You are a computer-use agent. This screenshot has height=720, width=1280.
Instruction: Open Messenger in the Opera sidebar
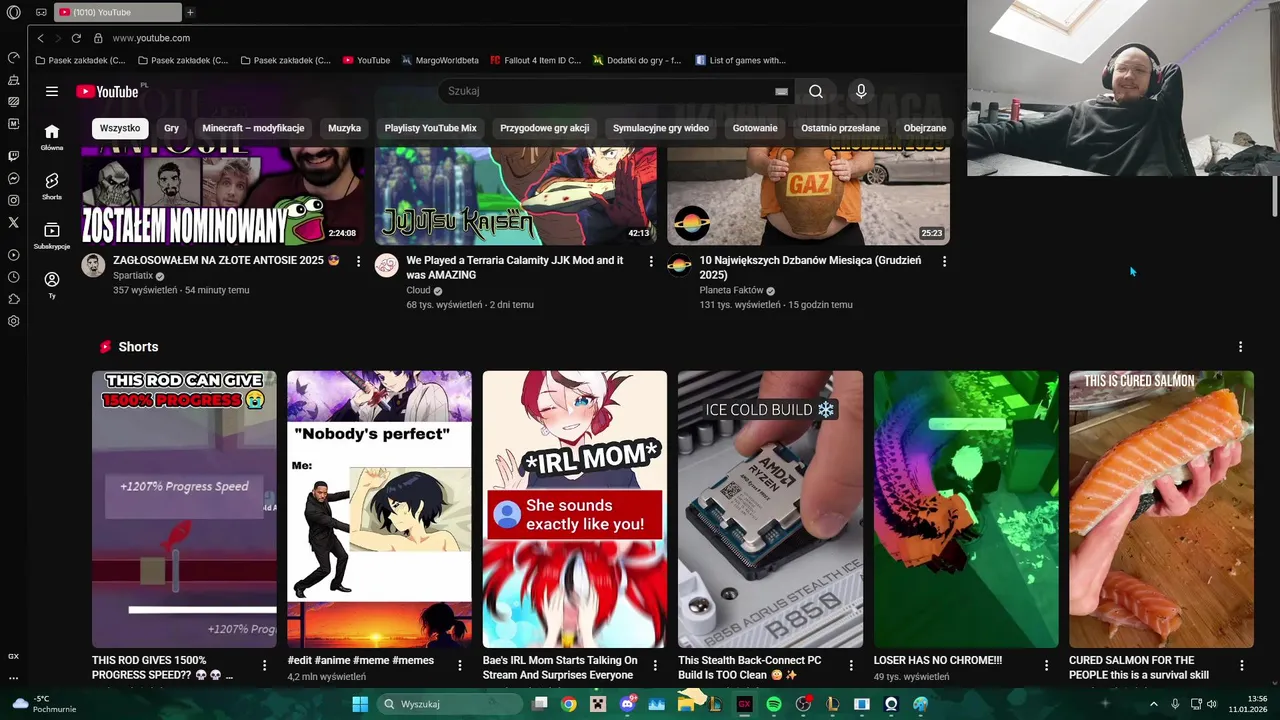(x=14, y=178)
